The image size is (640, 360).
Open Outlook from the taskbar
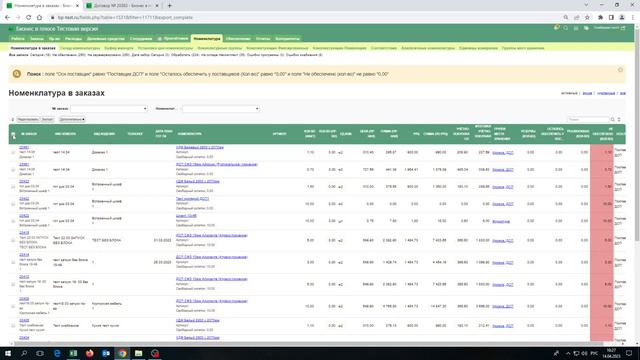pyautogui.click(x=106, y=353)
